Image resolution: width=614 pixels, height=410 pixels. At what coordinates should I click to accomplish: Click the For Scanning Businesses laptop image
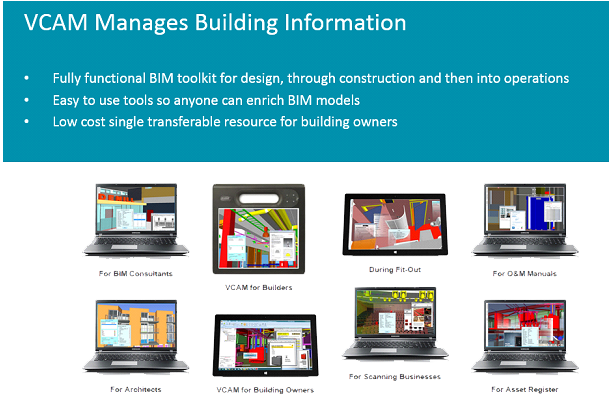pyautogui.click(x=395, y=323)
